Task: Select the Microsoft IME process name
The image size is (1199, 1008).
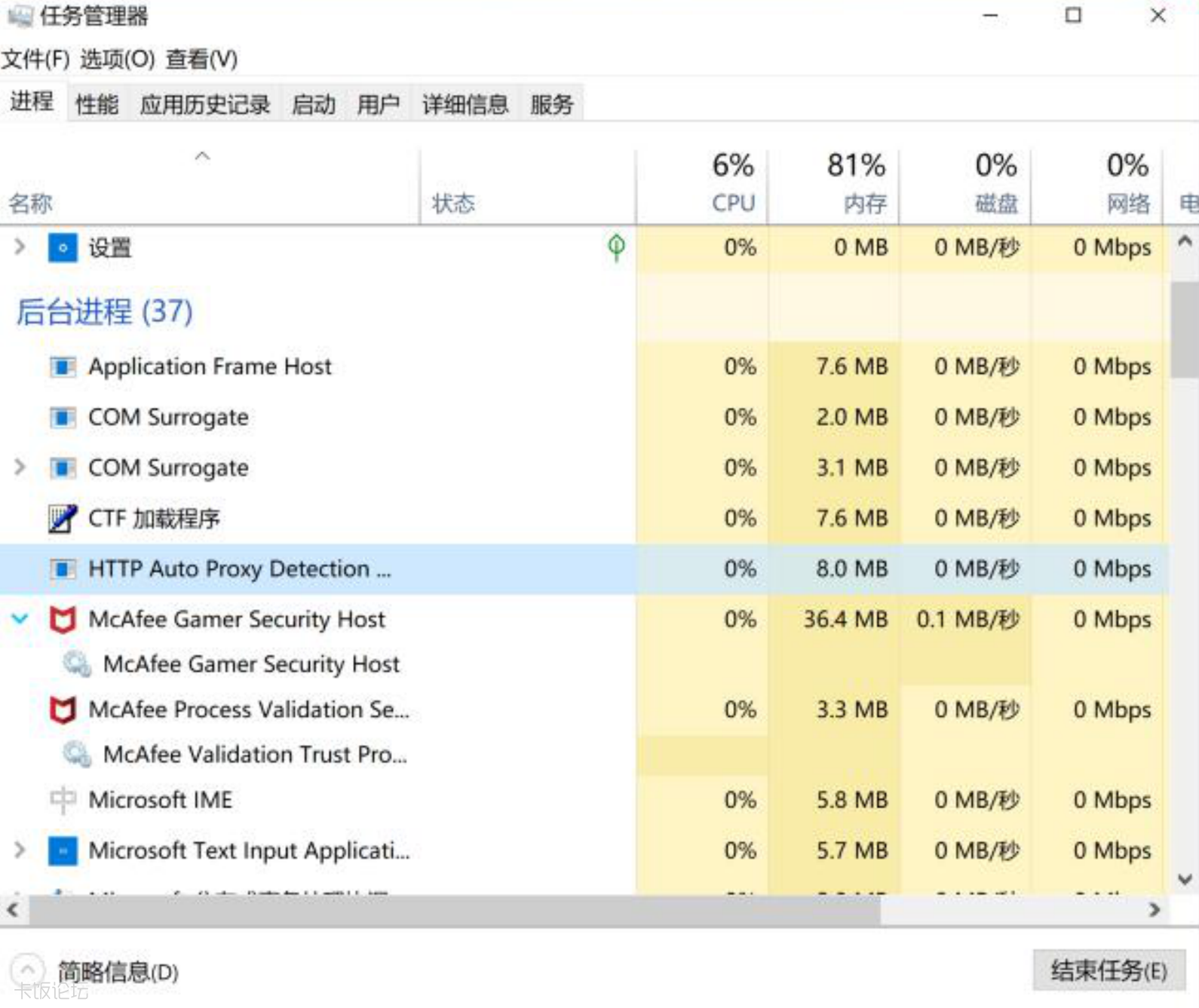Action: [161, 800]
